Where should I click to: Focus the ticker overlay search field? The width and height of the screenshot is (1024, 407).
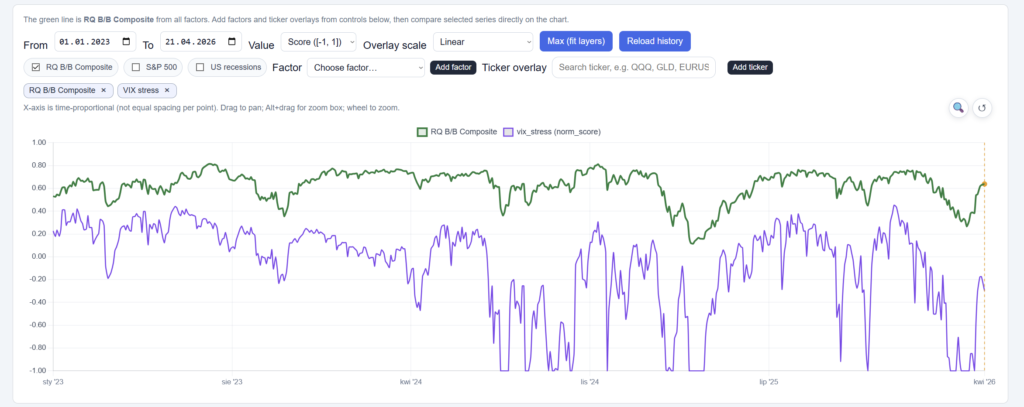tap(634, 67)
